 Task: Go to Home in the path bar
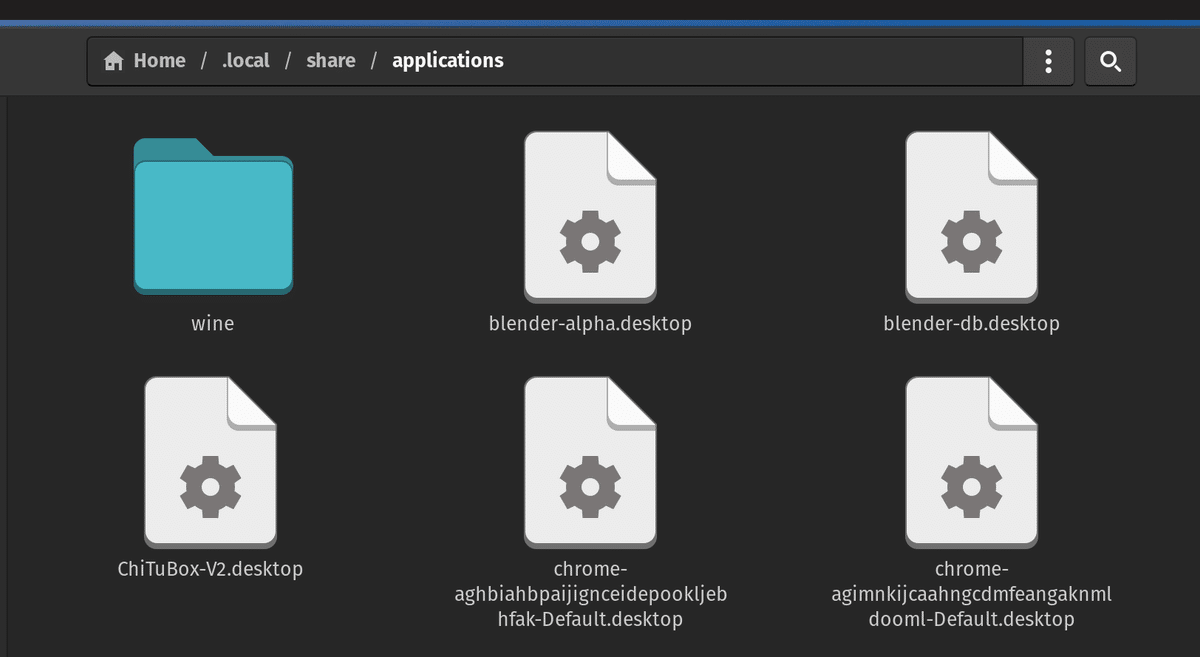click(x=145, y=61)
